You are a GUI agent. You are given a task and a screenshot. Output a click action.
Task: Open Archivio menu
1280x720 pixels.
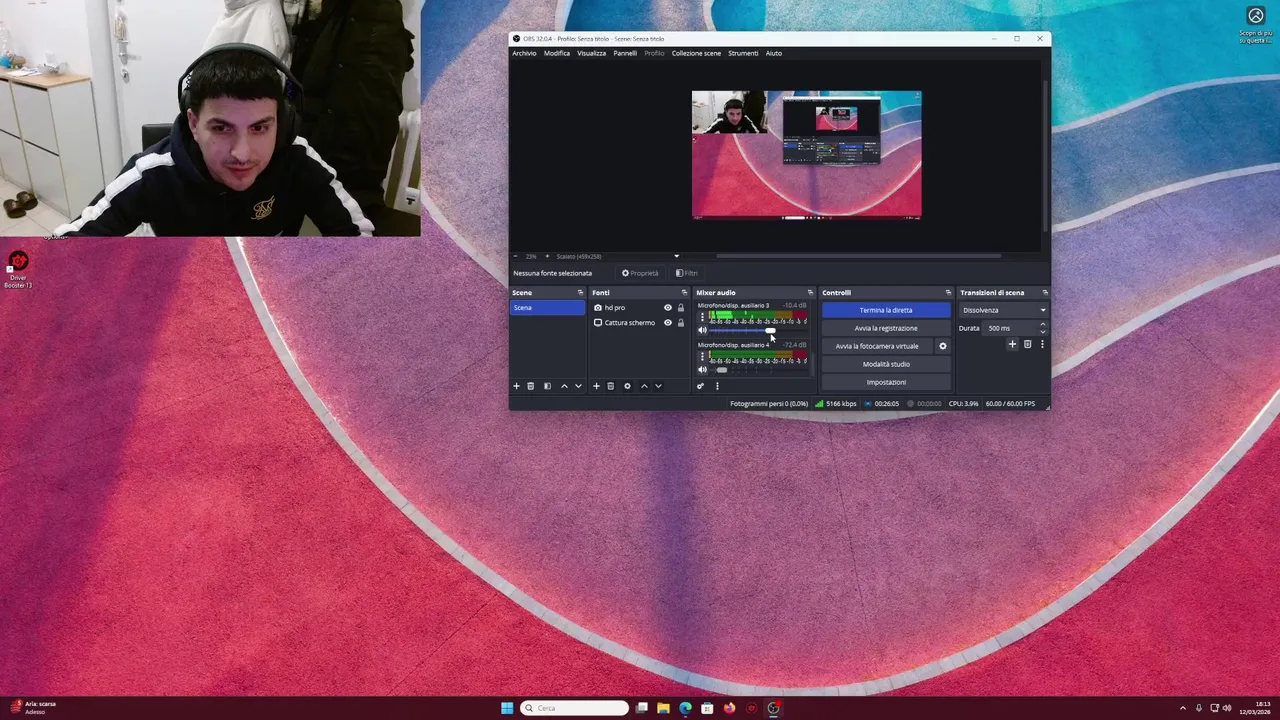pos(524,53)
